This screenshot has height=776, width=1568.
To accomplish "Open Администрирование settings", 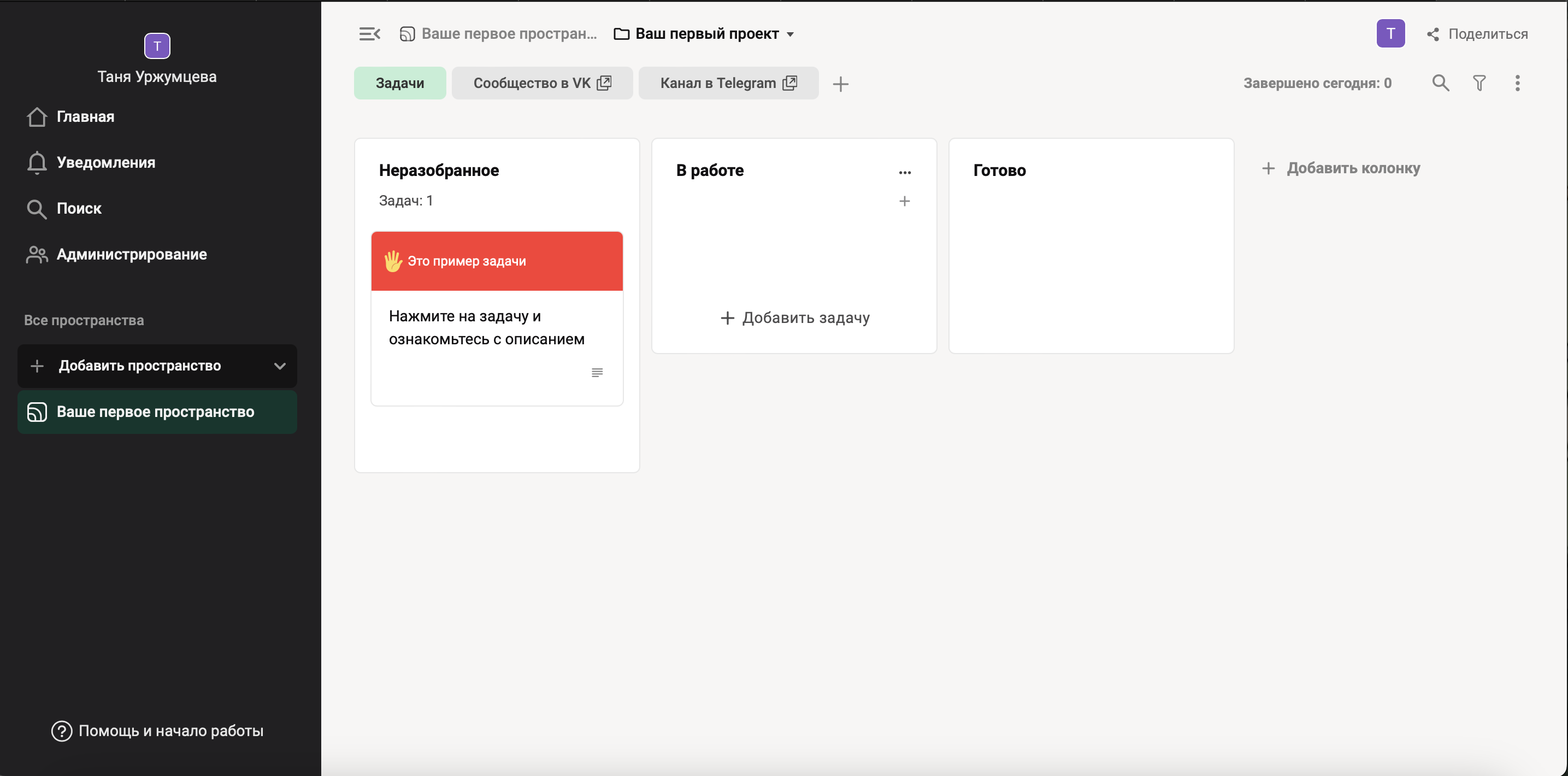I will click(132, 255).
